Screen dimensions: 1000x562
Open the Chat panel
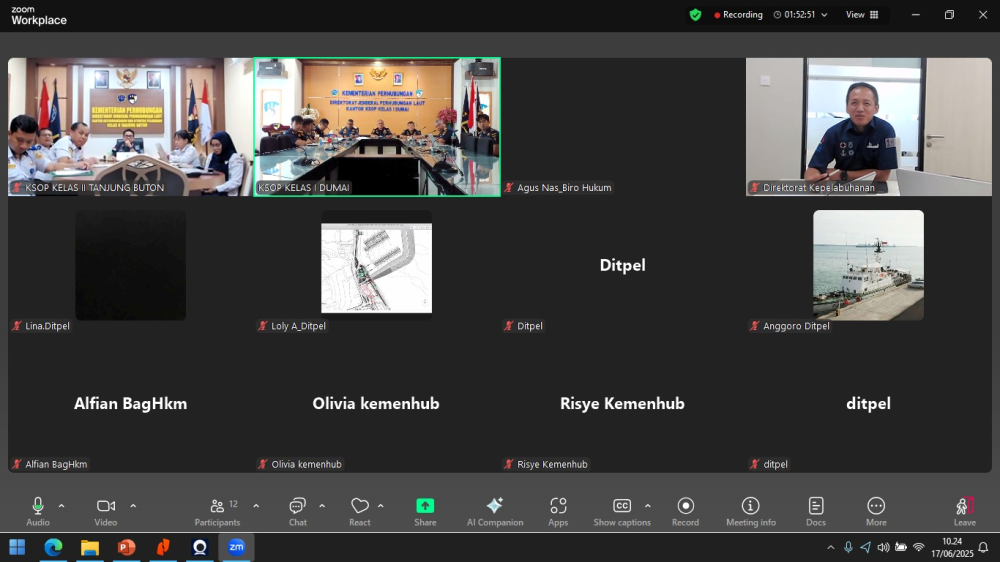[298, 512]
